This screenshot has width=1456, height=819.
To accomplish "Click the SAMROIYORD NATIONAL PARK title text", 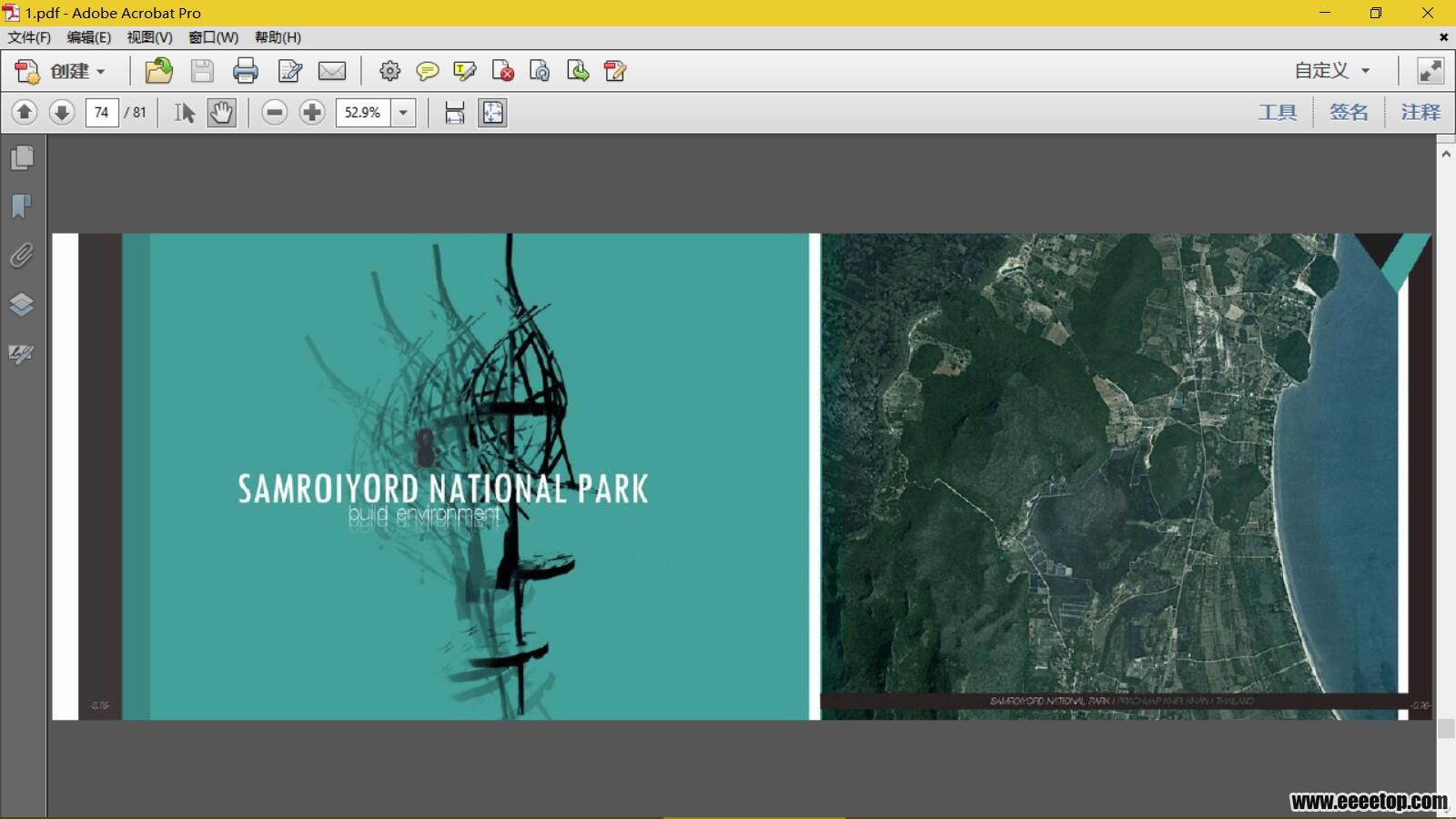I will 443,489.
